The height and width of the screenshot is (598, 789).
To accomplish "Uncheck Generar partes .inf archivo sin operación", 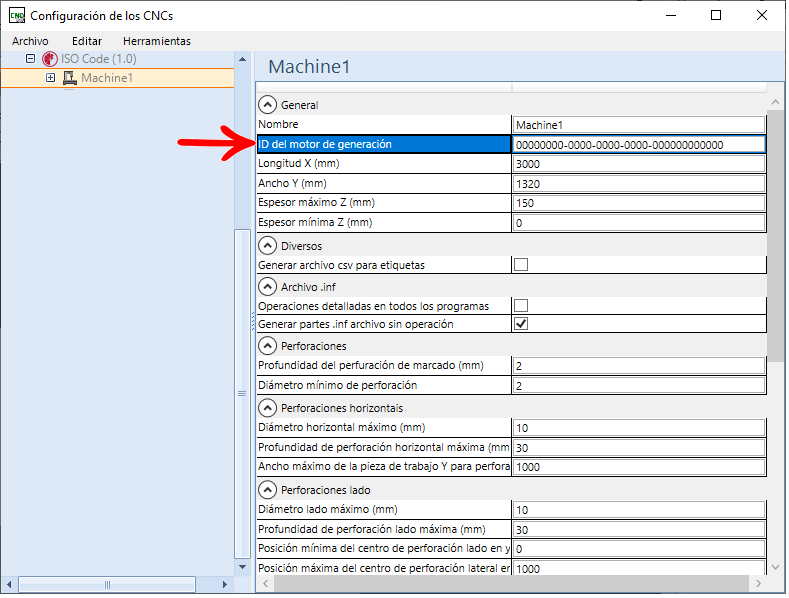I will pos(521,324).
